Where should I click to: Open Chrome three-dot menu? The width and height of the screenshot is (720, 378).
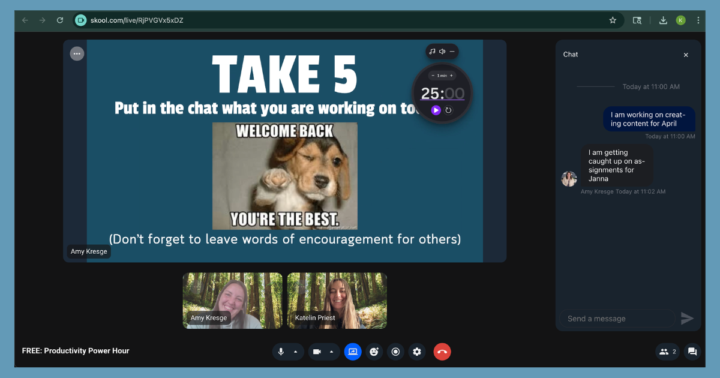[x=698, y=20]
